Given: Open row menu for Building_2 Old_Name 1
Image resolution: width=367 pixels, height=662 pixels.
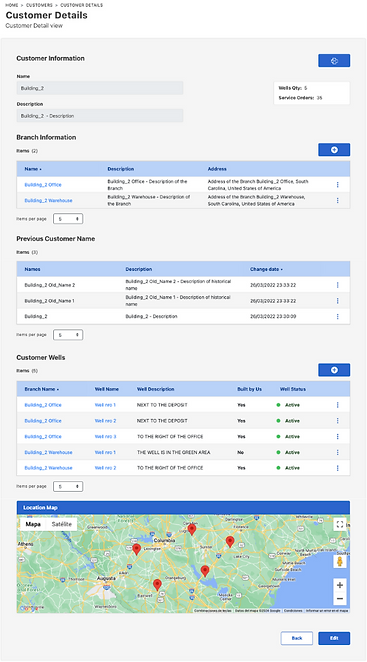Looking at the screenshot, I should tap(337, 301).
